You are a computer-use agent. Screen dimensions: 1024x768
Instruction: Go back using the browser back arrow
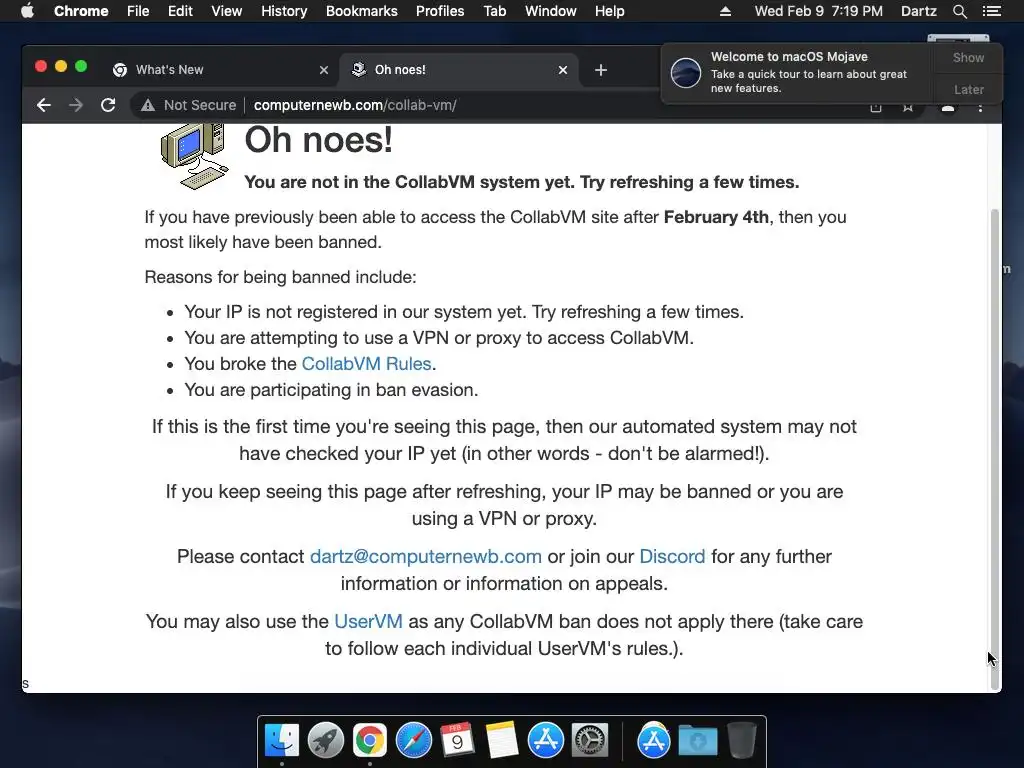[x=44, y=105]
